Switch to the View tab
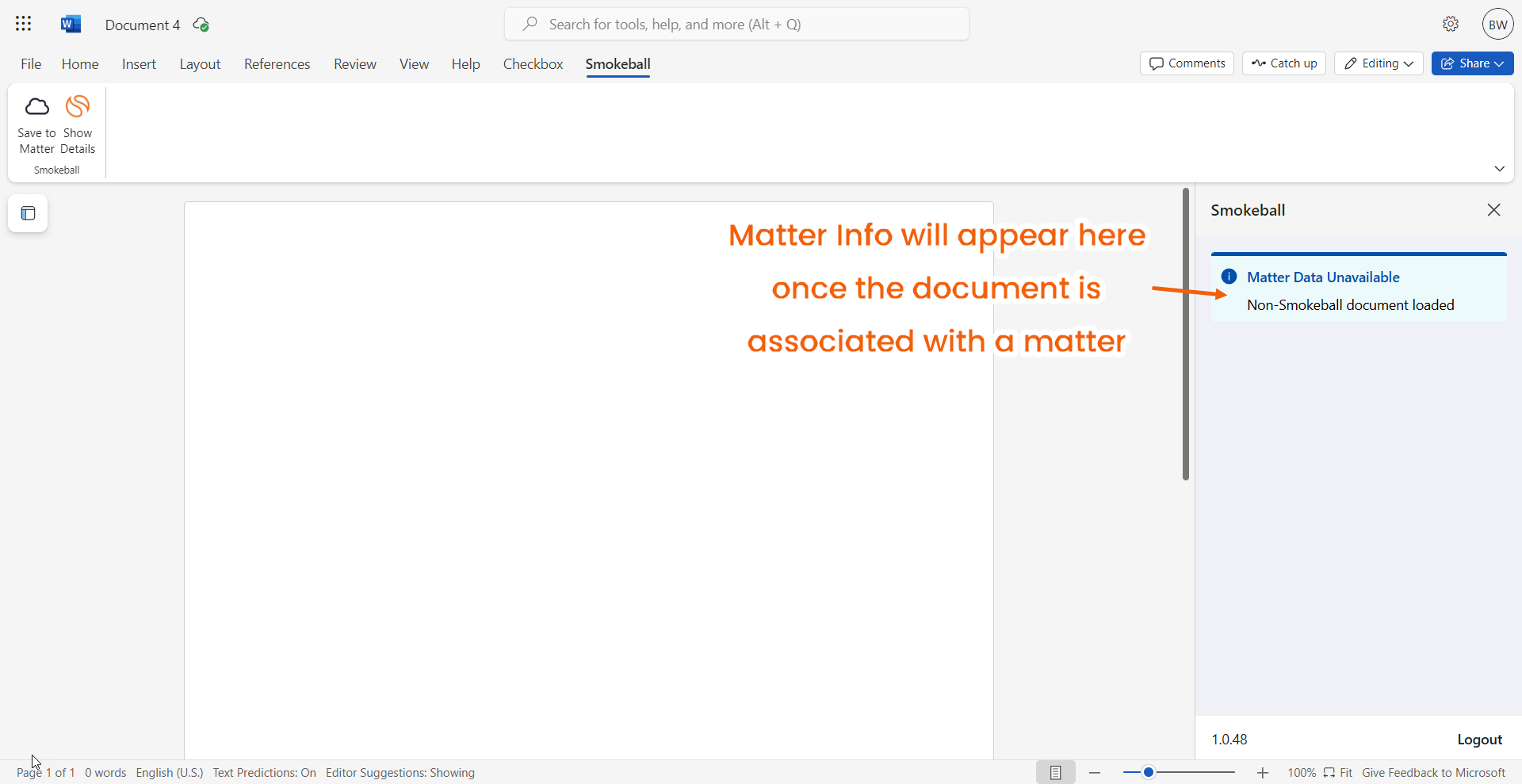 tap(414, 64)
